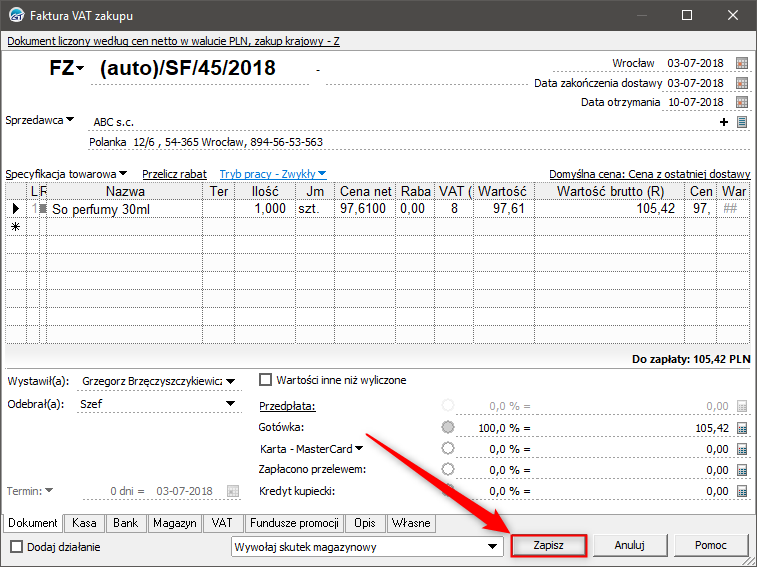Open help with Pomoc button

pos(711,546)
